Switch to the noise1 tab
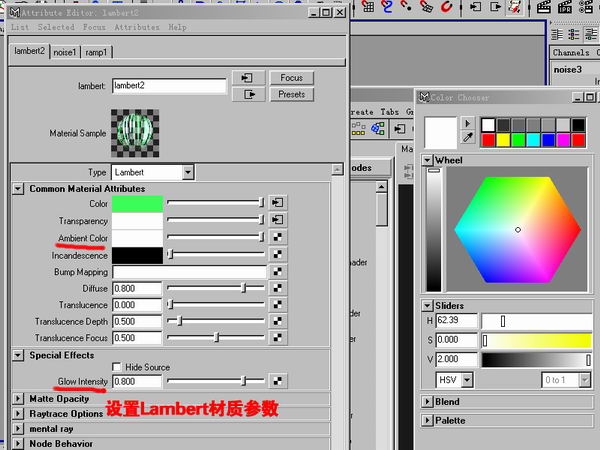 (65, 52)
